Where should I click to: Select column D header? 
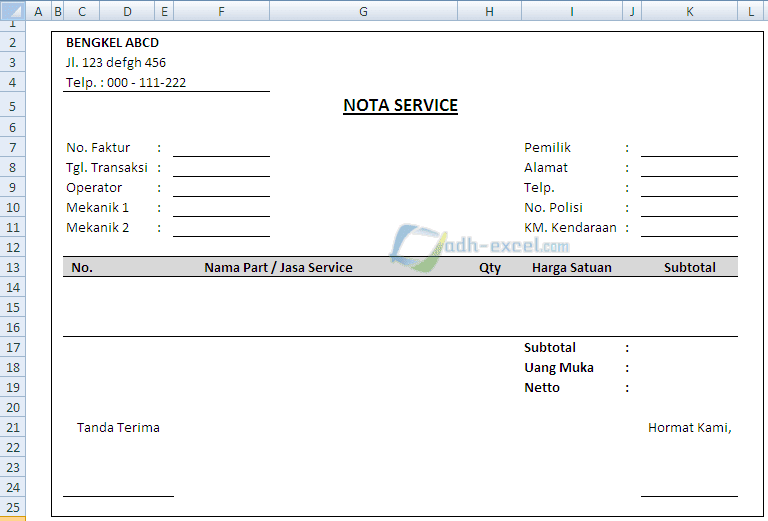point(127,11)
